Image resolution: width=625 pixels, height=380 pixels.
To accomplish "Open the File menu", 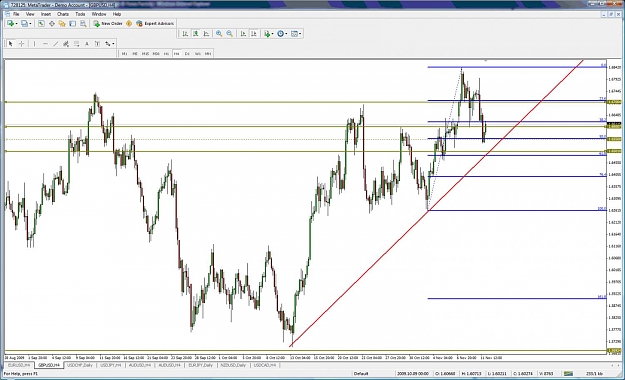I will click(16, 14).
